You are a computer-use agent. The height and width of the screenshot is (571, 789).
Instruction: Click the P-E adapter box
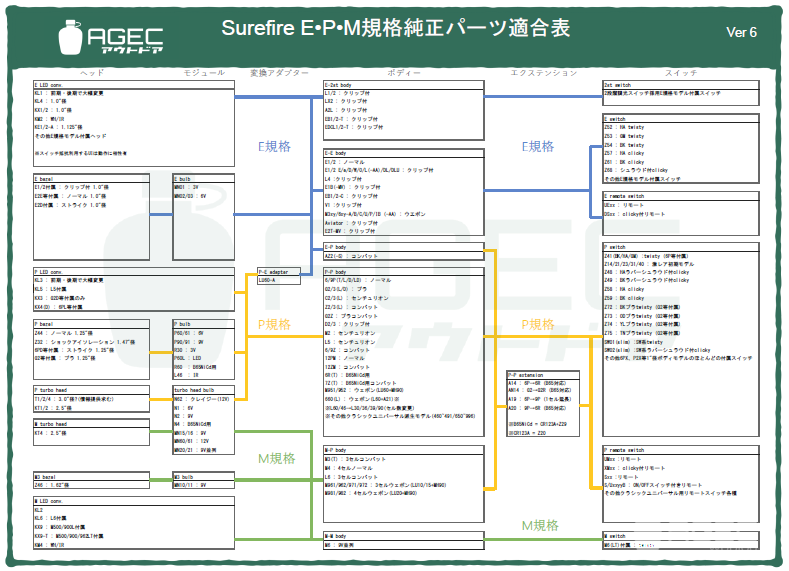tap(274, 276)
